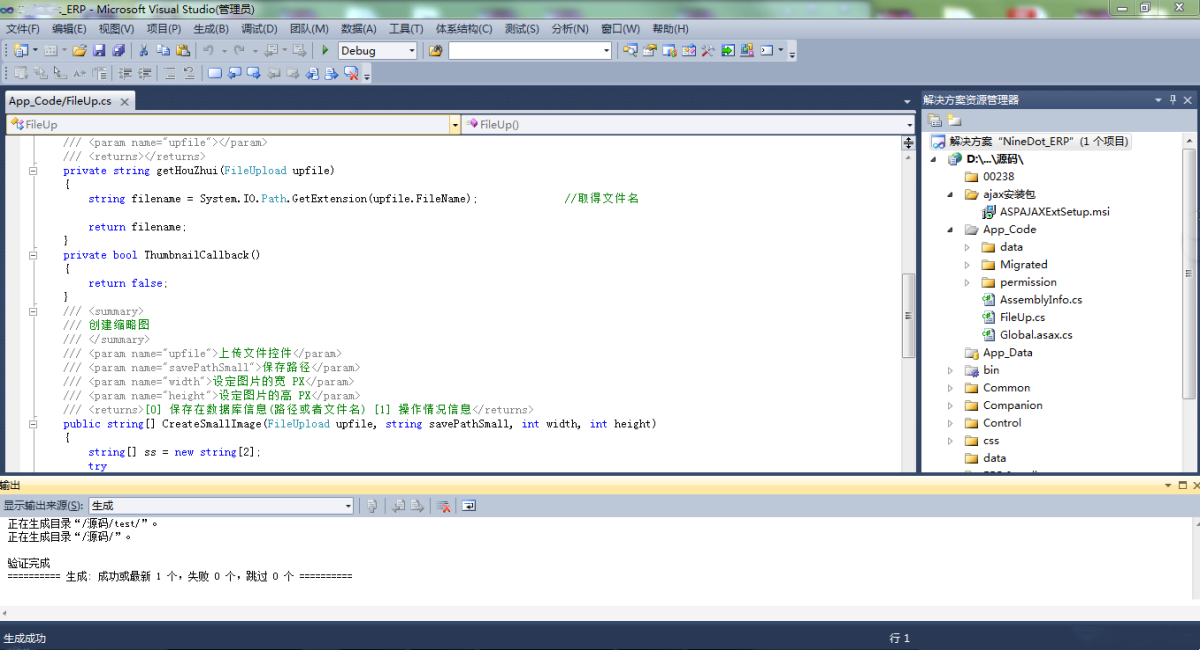Expand the bin folder node
Screen dimensions: 1200x650
pos(951,370)
